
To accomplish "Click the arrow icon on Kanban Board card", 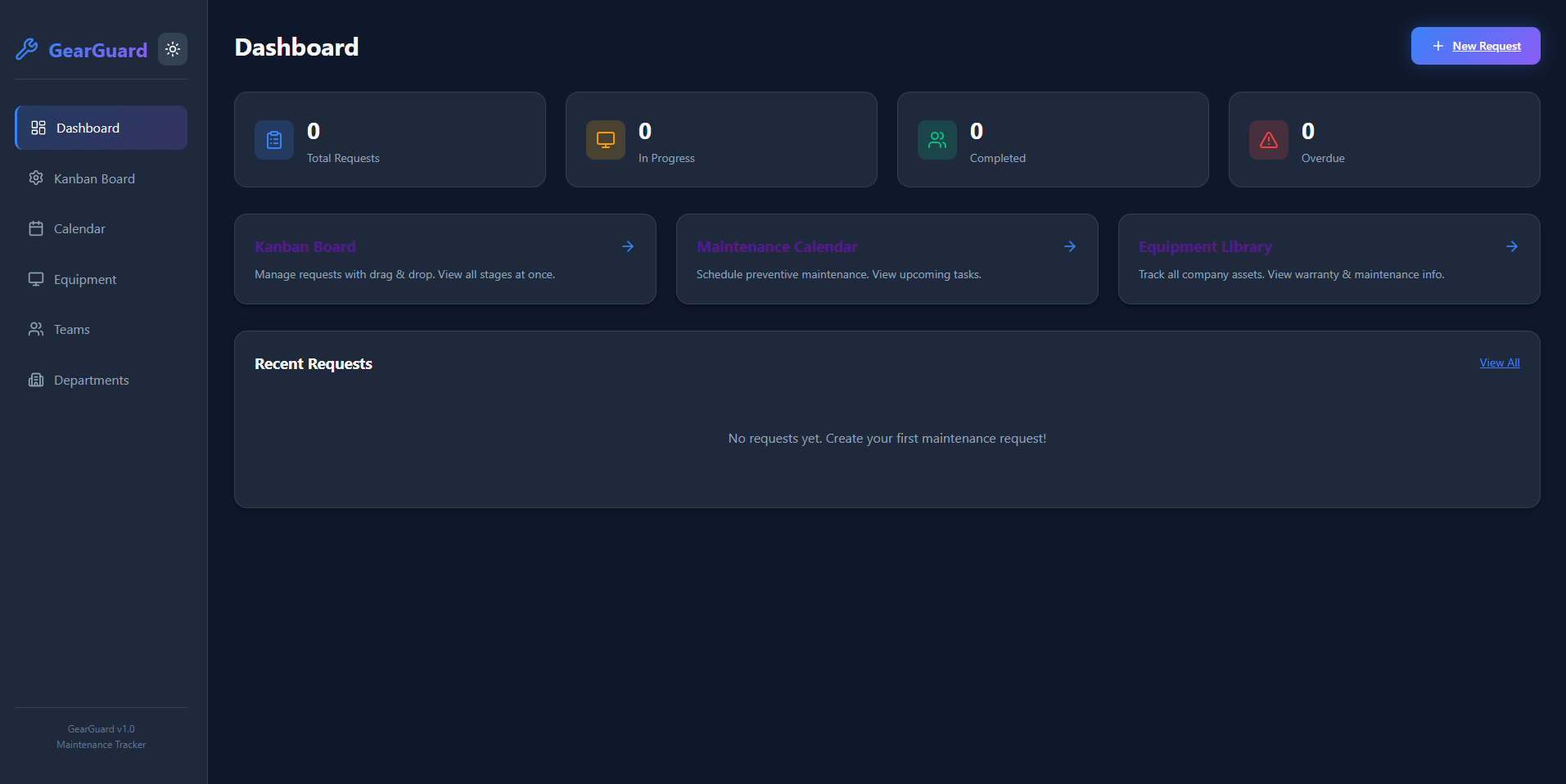I will (628, 246).
